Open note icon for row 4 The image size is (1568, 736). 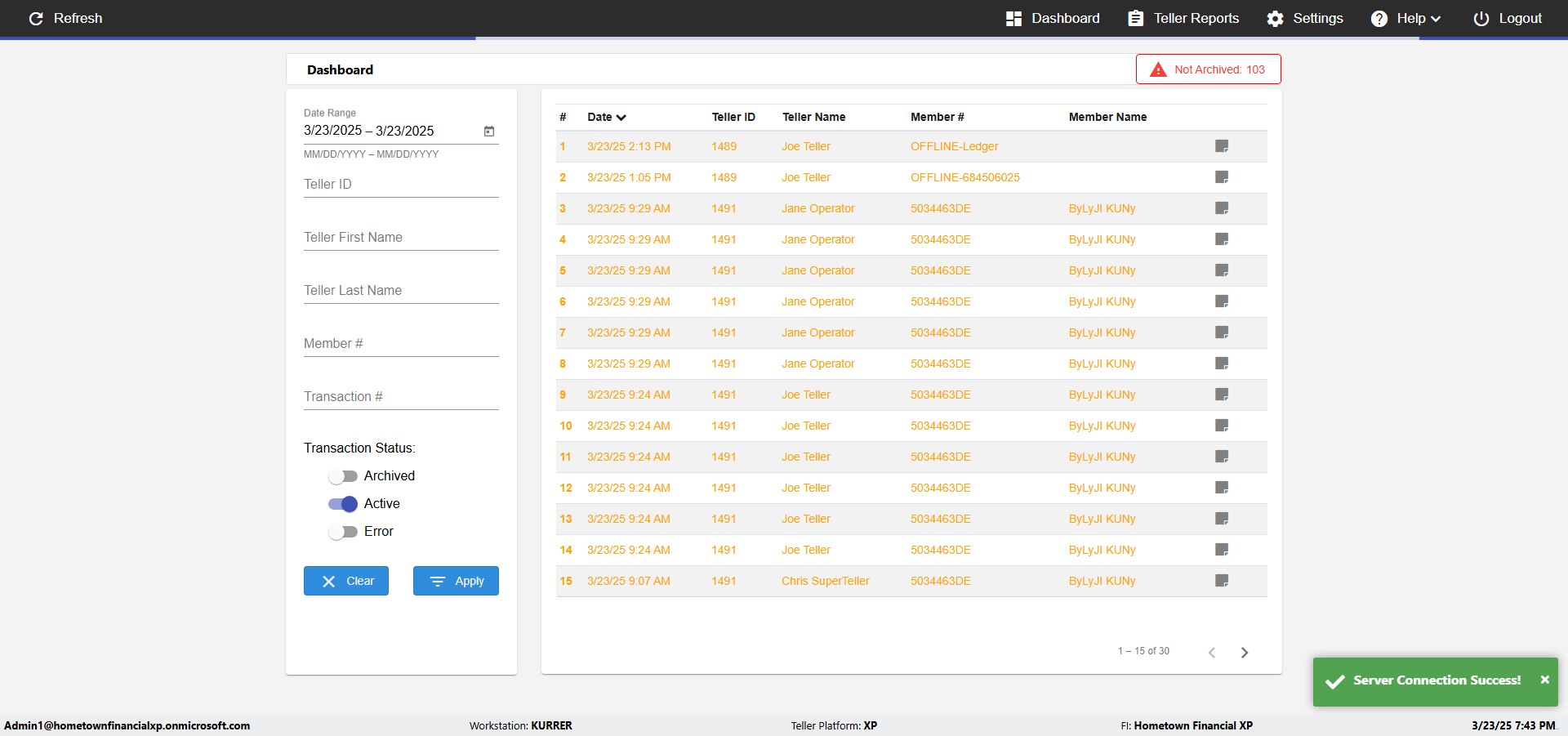[x=1222, y=239]
